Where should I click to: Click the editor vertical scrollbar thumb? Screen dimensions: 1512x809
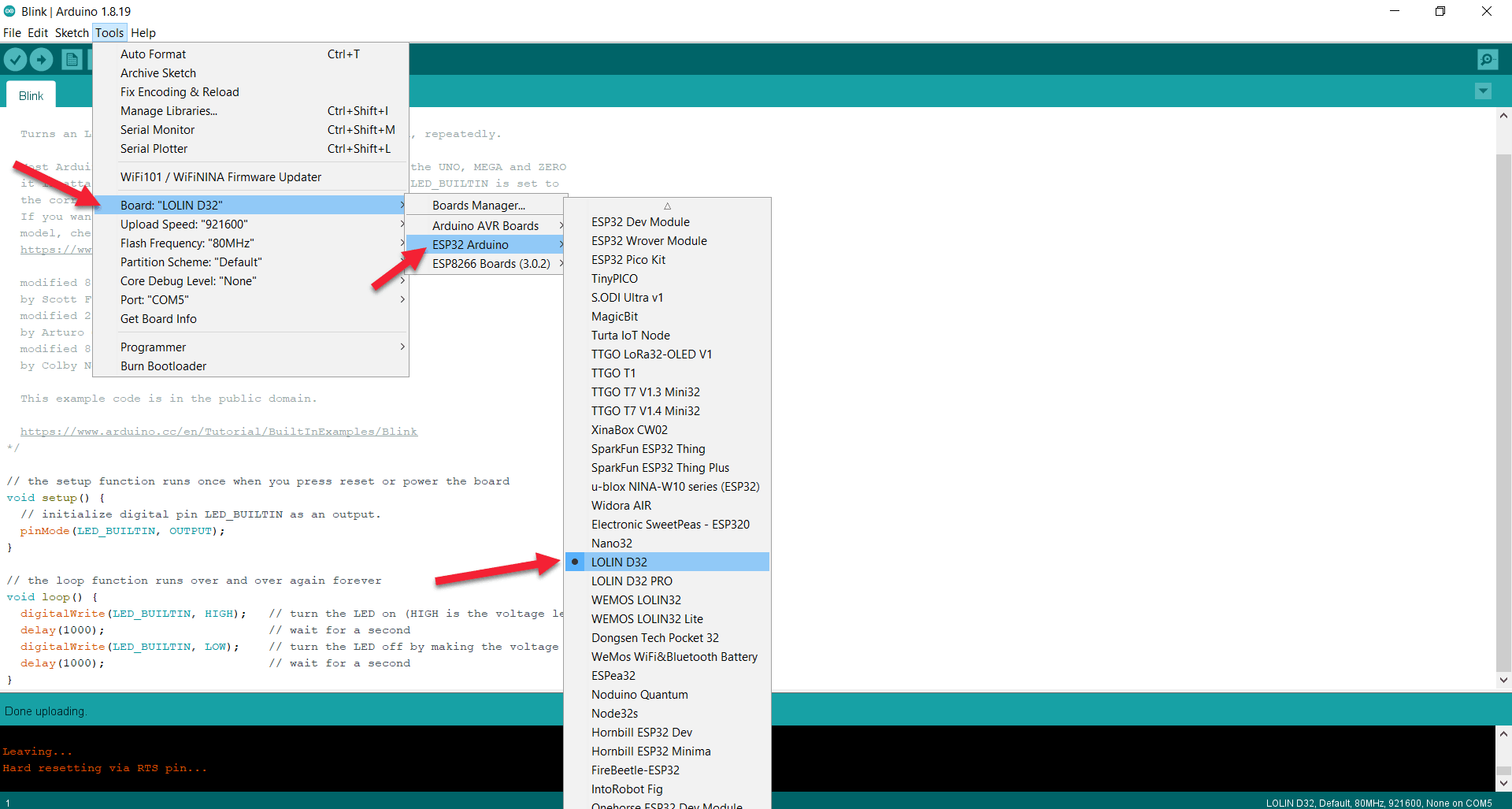(x=1503, y=414)
